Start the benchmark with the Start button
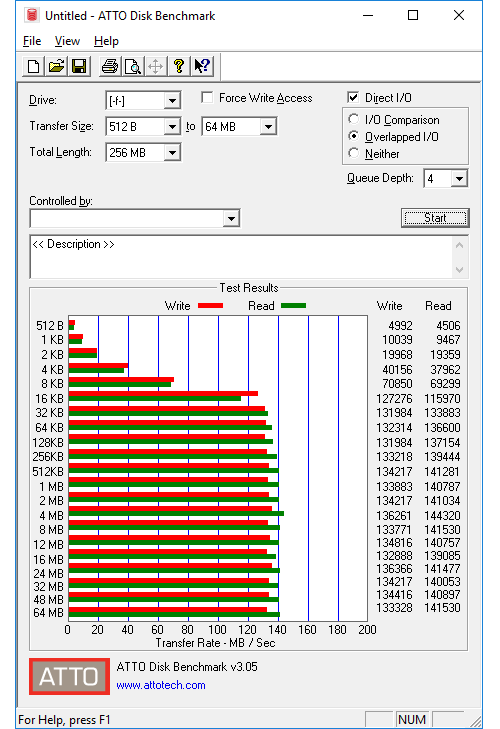This screenshot has width=500, height=729. point(435,218)
